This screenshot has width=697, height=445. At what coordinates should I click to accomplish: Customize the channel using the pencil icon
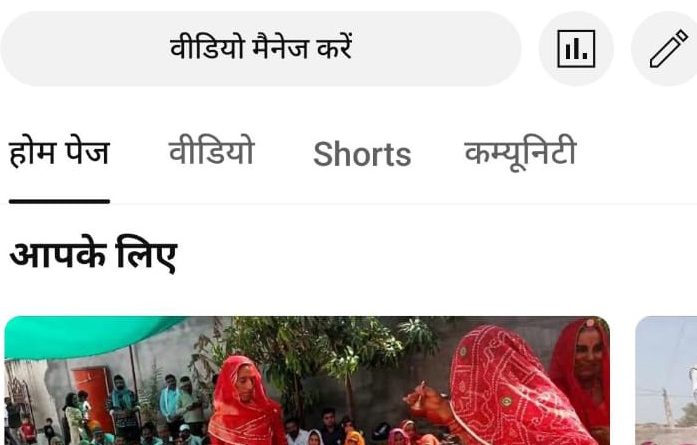[667, 49]
